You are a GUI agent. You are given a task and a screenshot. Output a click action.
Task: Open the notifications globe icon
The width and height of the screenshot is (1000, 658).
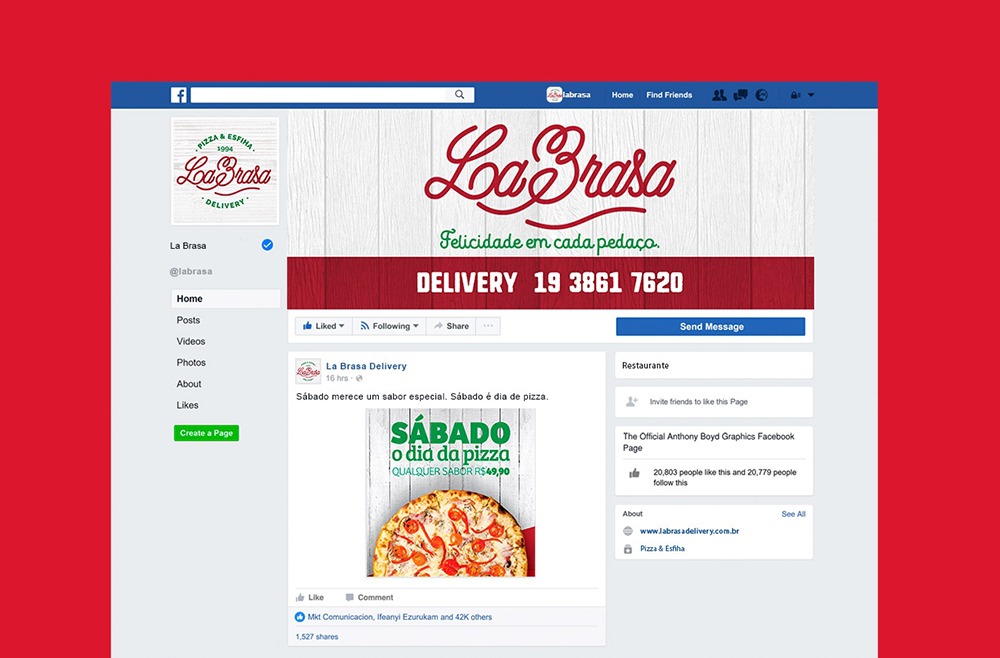pos(761,95)
